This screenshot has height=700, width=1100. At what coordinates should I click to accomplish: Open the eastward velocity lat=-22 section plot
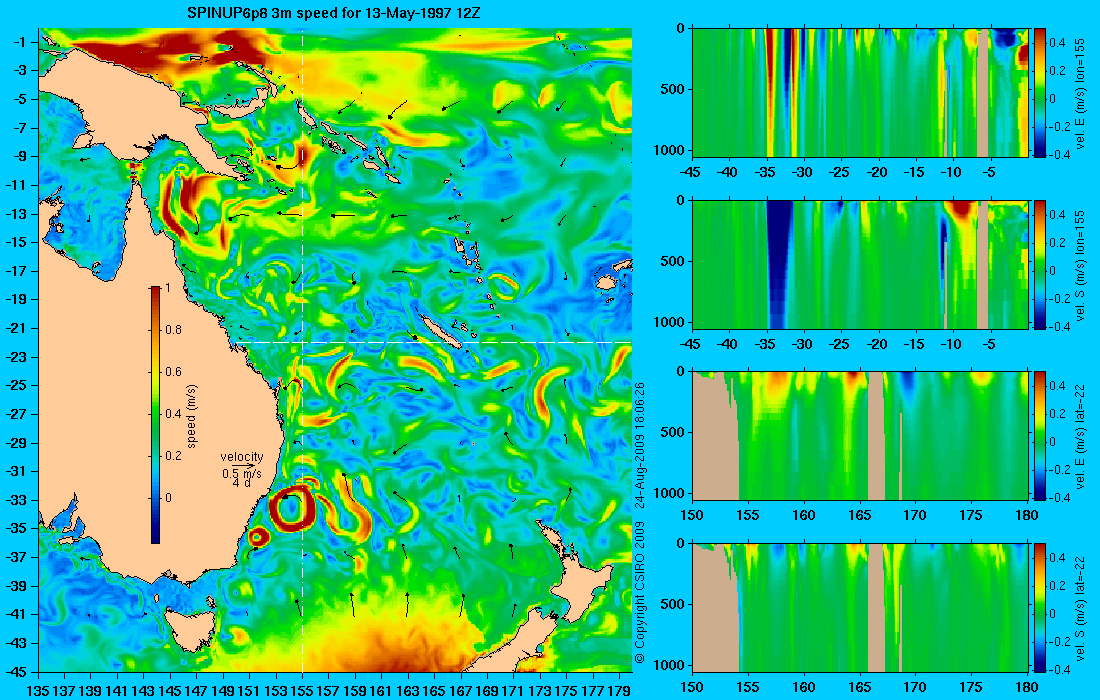(860, 436)
